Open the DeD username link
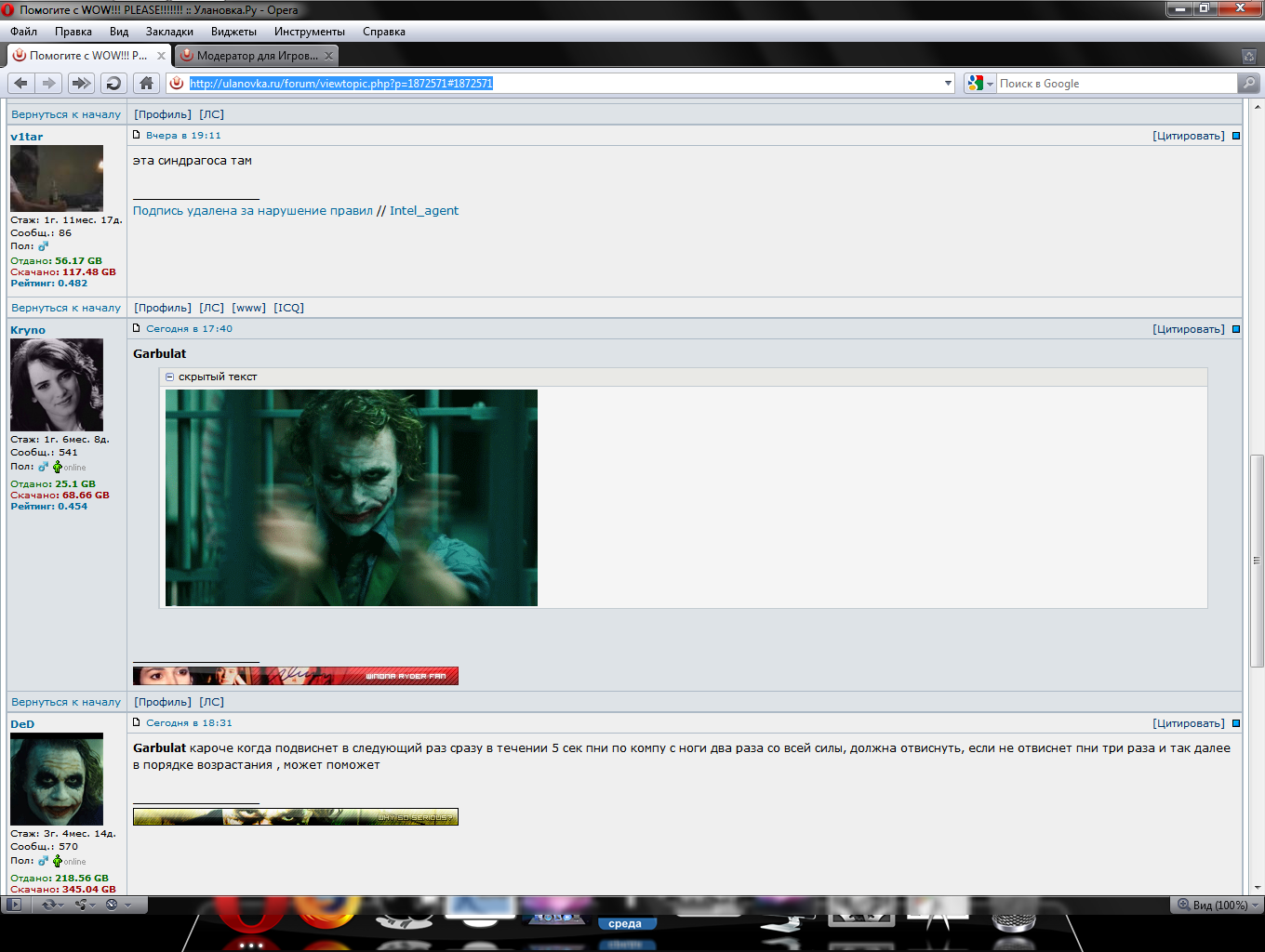This screenshot has width=1265, height=952. (x=22, y=724)
